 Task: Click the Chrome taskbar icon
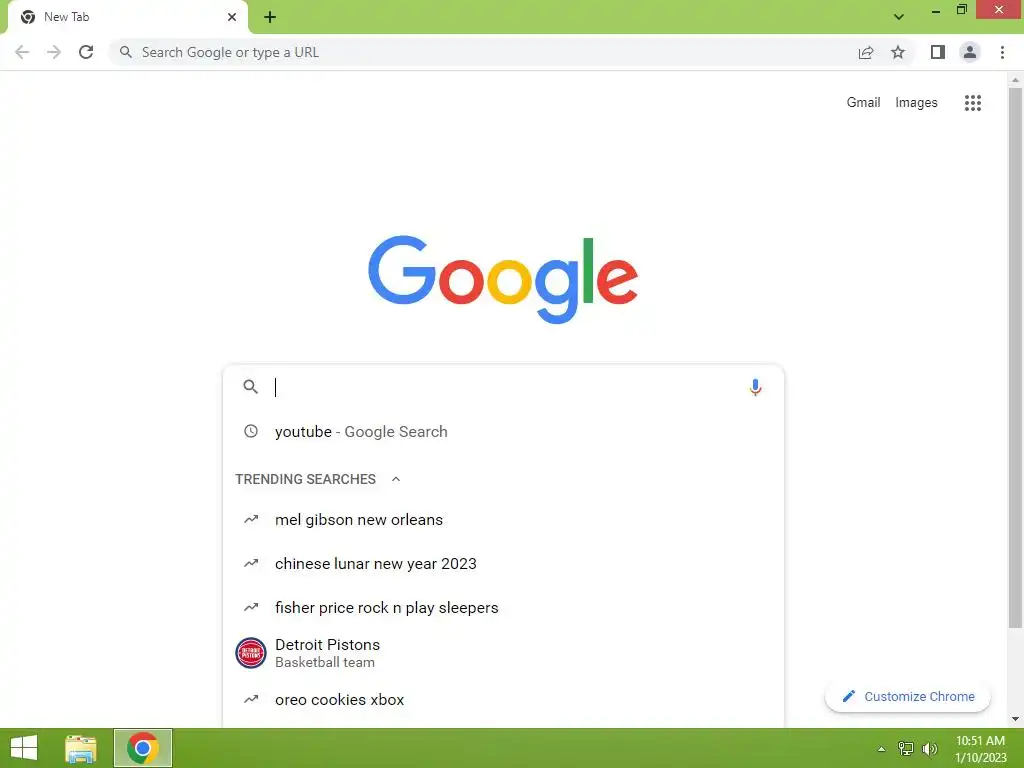[x=143, y=748]
